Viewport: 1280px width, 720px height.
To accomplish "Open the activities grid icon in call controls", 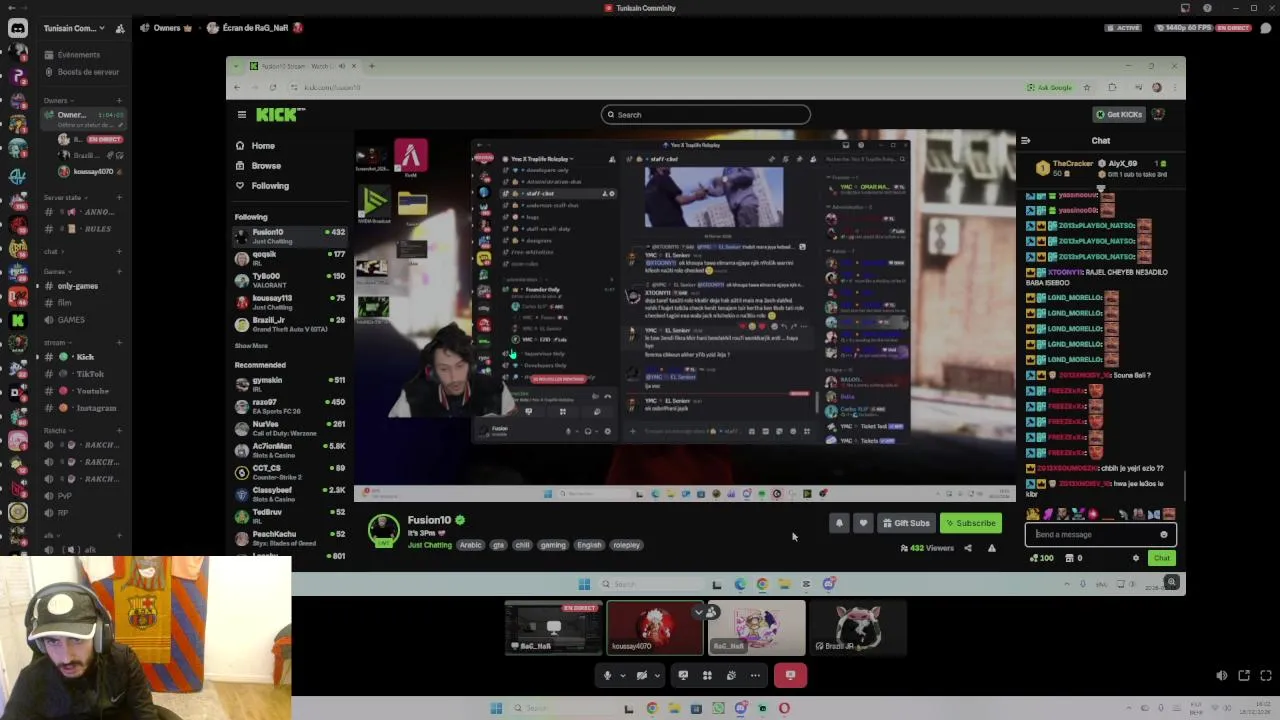I will (707, 676).
